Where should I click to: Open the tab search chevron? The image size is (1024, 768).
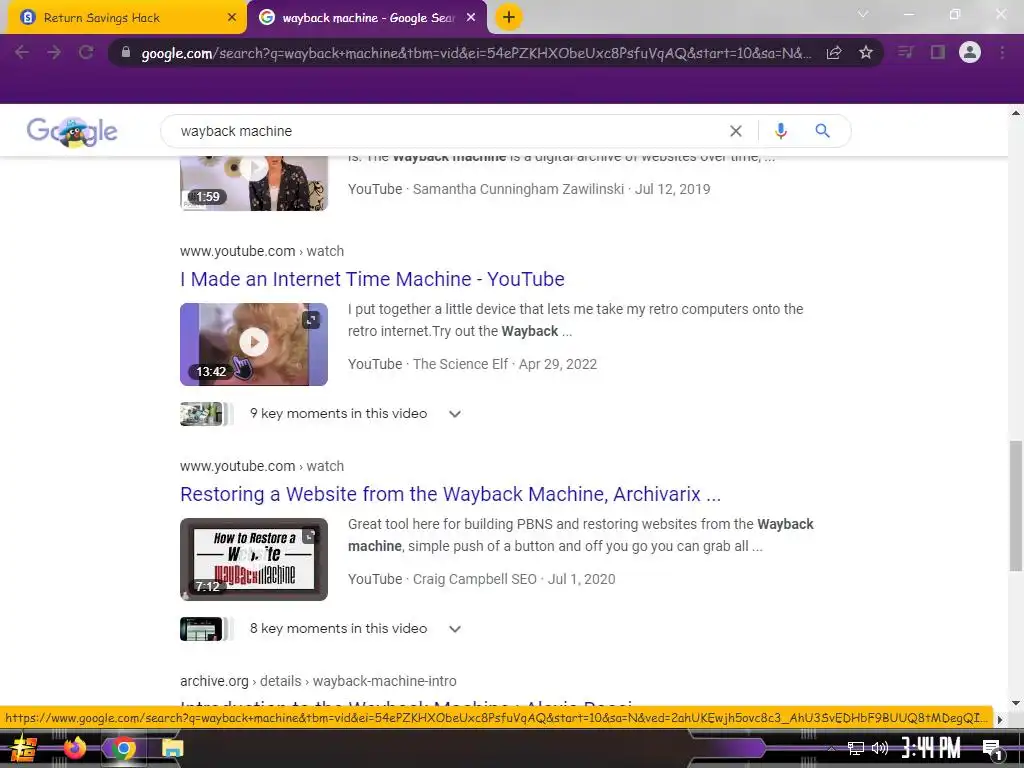863,14
